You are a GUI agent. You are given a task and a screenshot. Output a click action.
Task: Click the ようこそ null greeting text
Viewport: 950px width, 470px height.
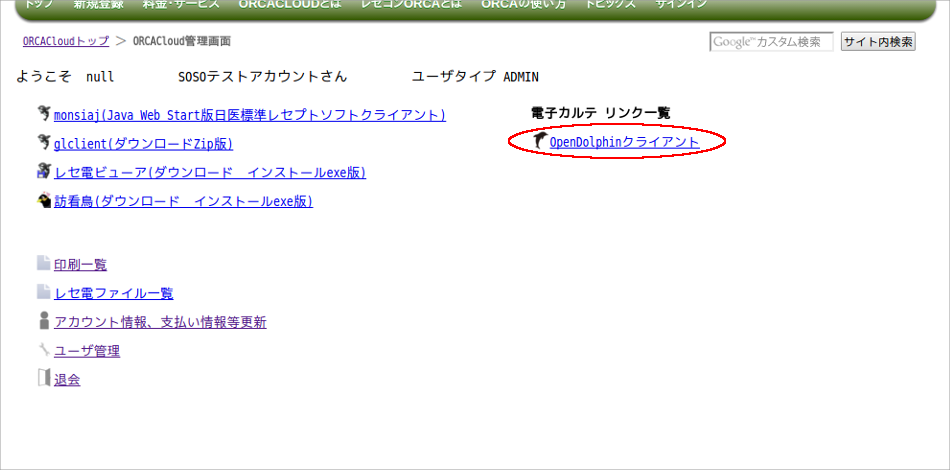click(65, 77)
